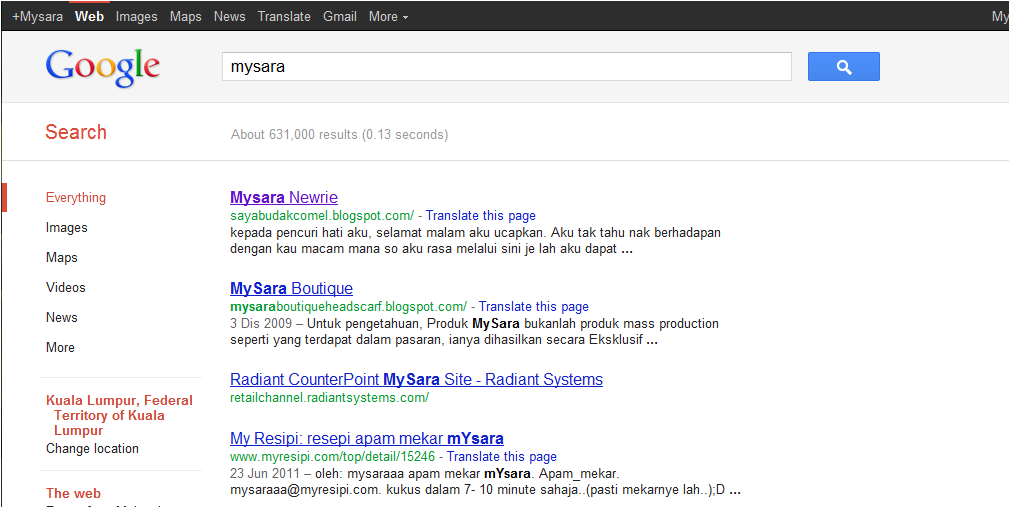The width and height of the screenshot is (1010, 508).
Task: Open the MySara Boutique result
Action: pyautogui.click(x=291, y=288)
